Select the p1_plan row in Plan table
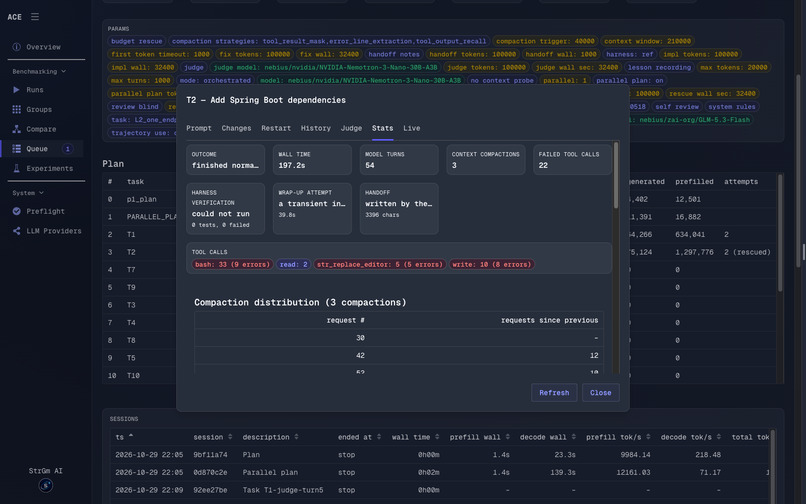806x504 pixels. [141, 199]
